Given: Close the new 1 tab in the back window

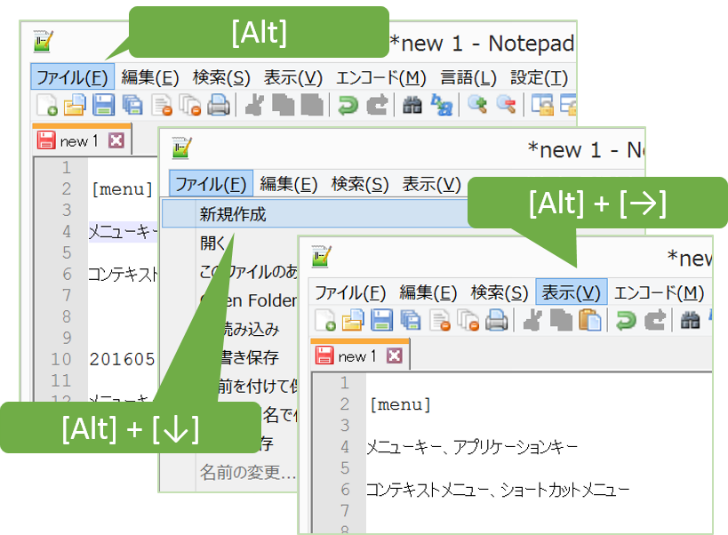Looking at the screenshot, I should pyautogui.click(x=116, y=140).
